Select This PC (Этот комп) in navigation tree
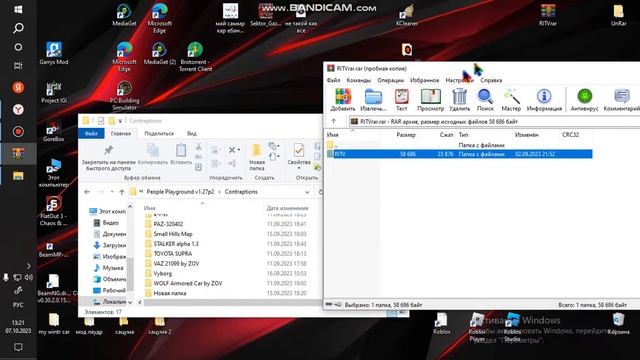 click(x=108, y=211)
